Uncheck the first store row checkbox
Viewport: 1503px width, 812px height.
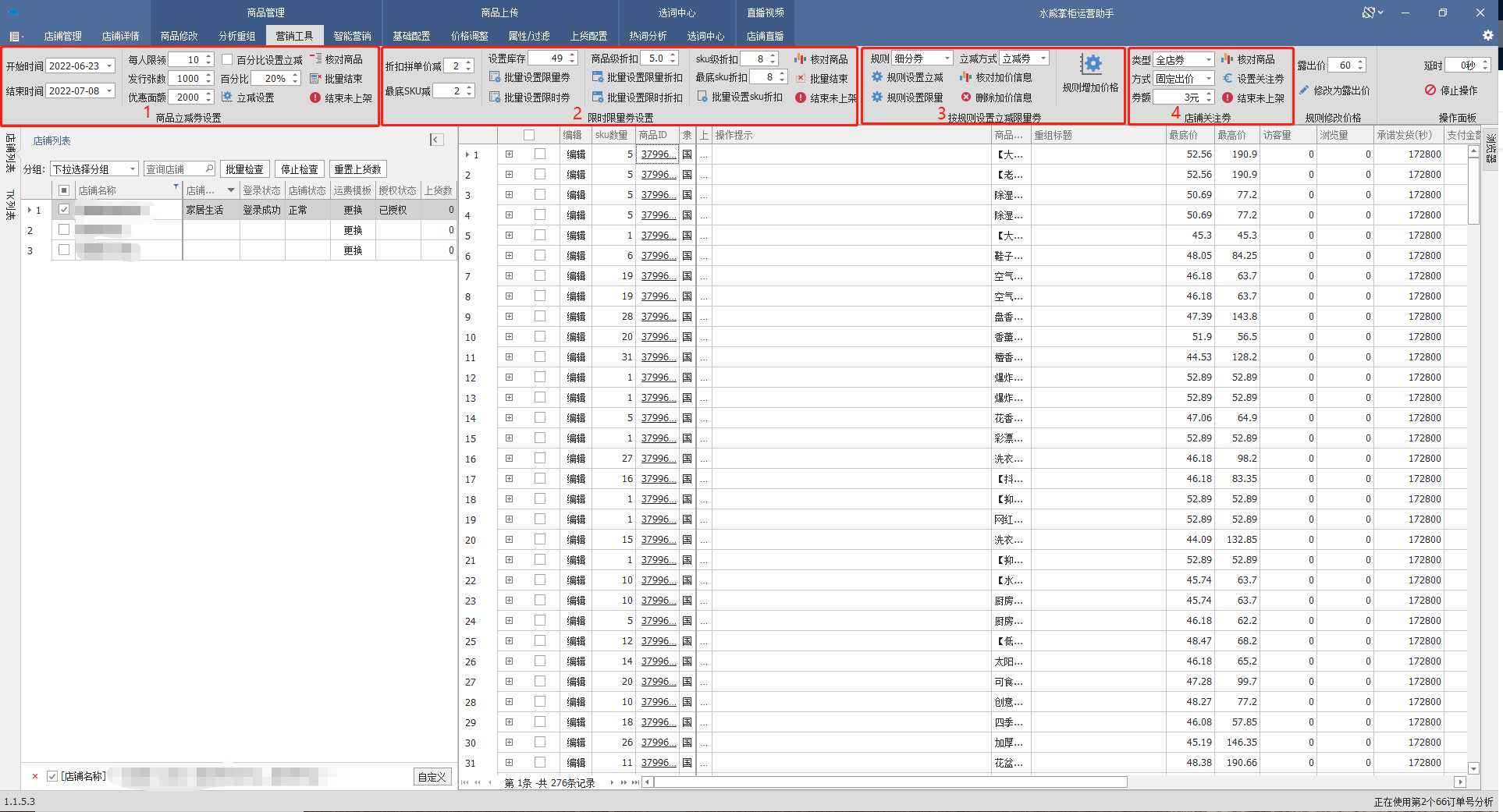[64, 210]
